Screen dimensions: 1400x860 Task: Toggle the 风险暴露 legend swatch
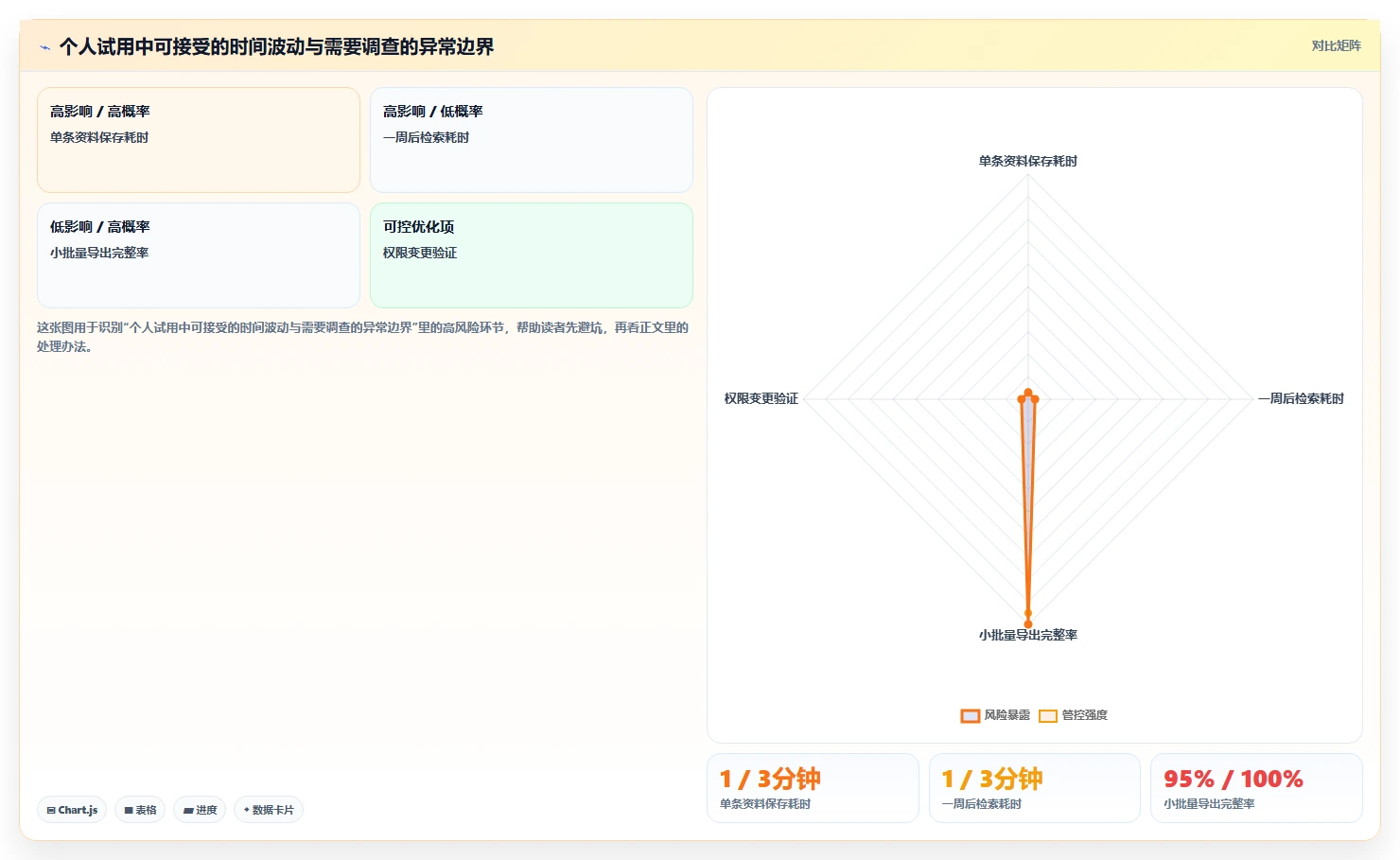click(x=970, y=715)
